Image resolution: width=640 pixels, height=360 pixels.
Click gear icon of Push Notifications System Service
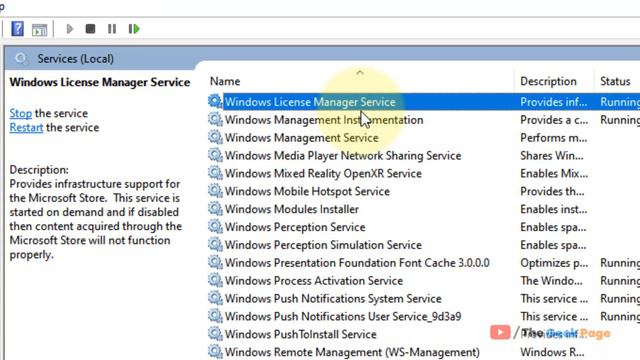215,298
